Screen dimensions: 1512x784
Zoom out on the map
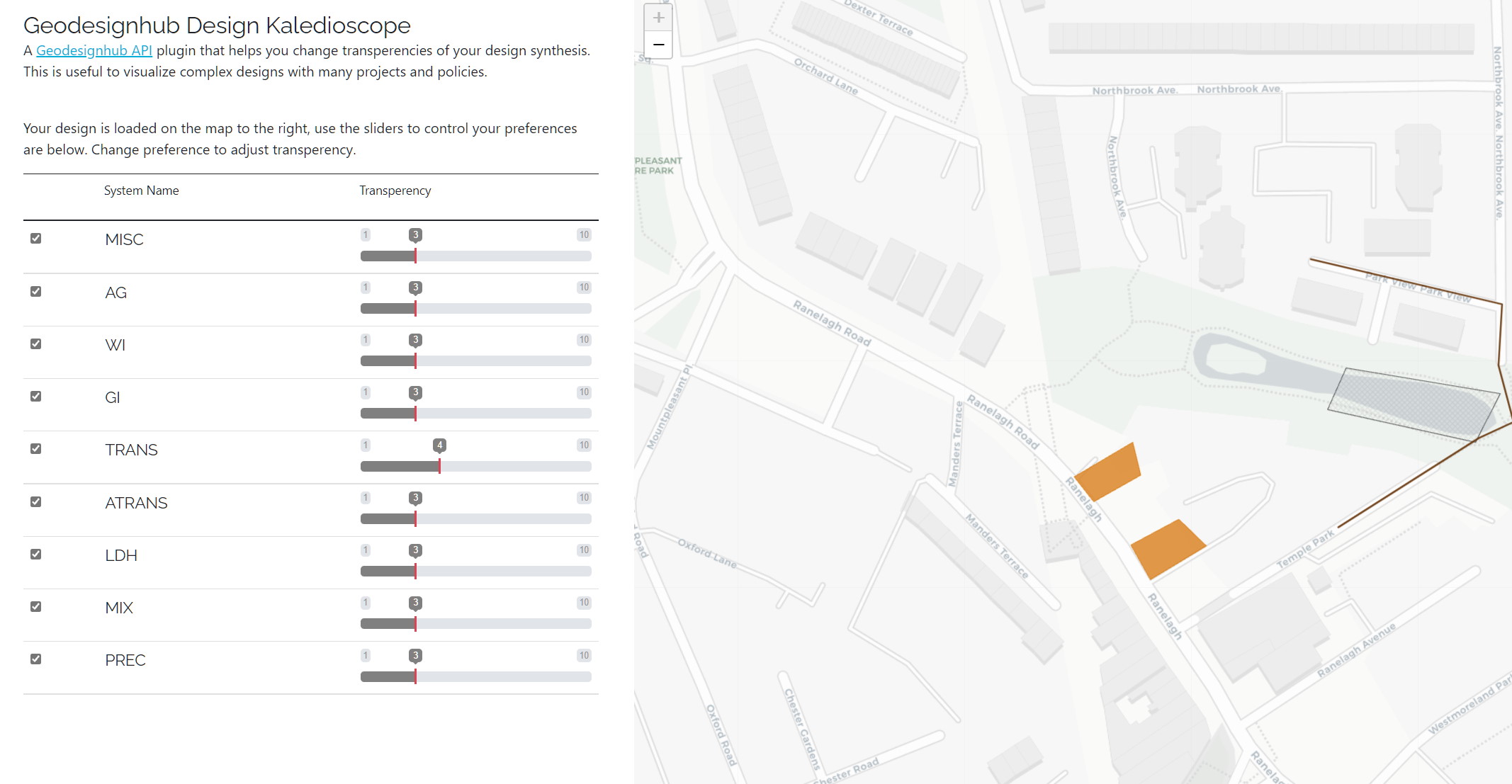coord(658,45)
